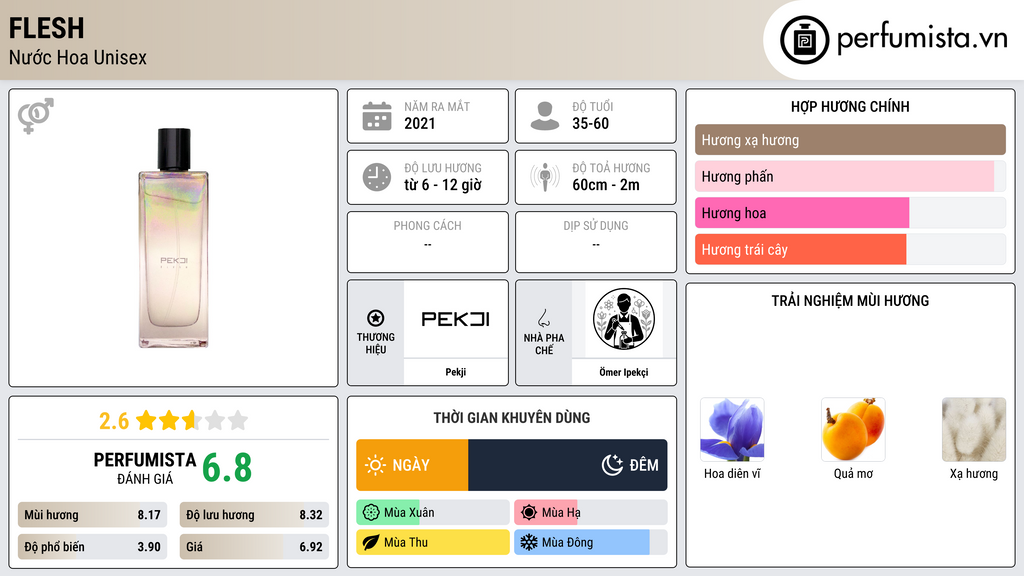Click the age range value 35-60
This screenshot has width=1024, height=576.
590,123
